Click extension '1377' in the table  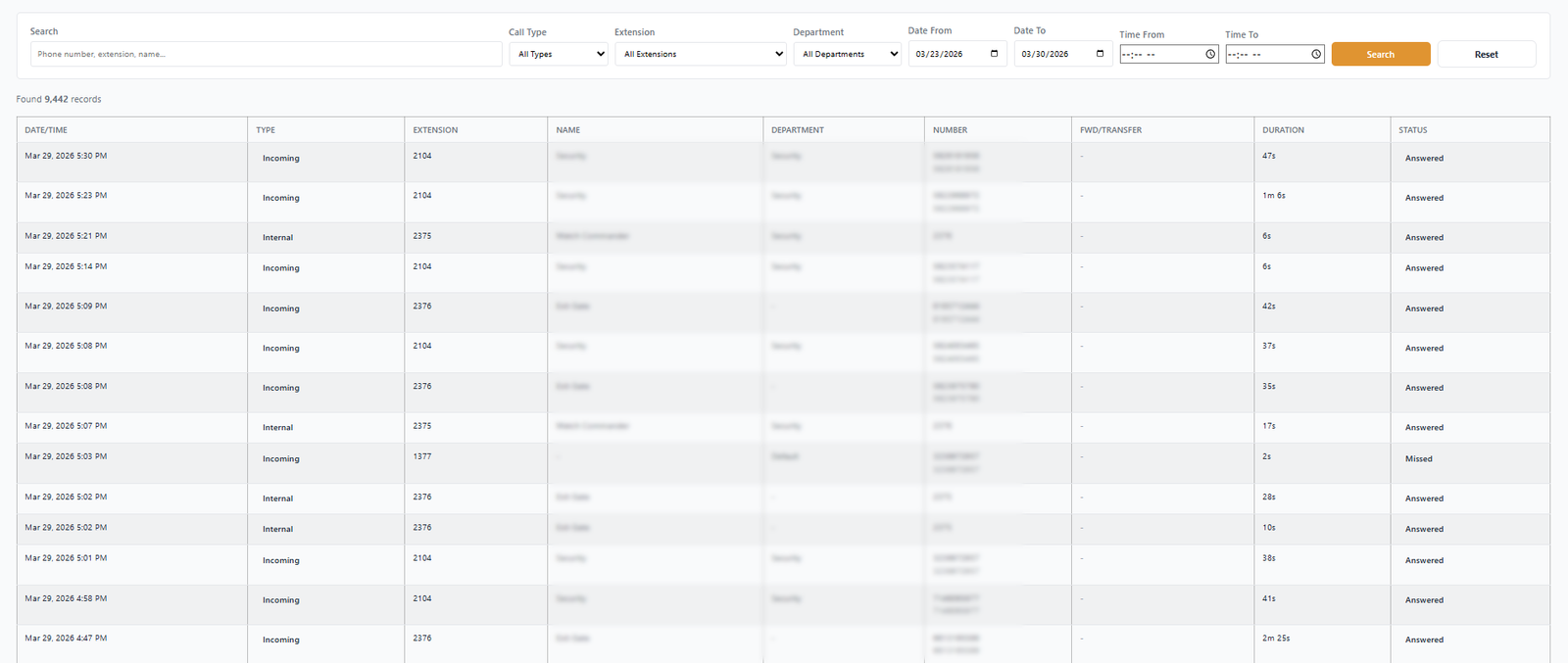pyautogui.click(x=422, y=456)
